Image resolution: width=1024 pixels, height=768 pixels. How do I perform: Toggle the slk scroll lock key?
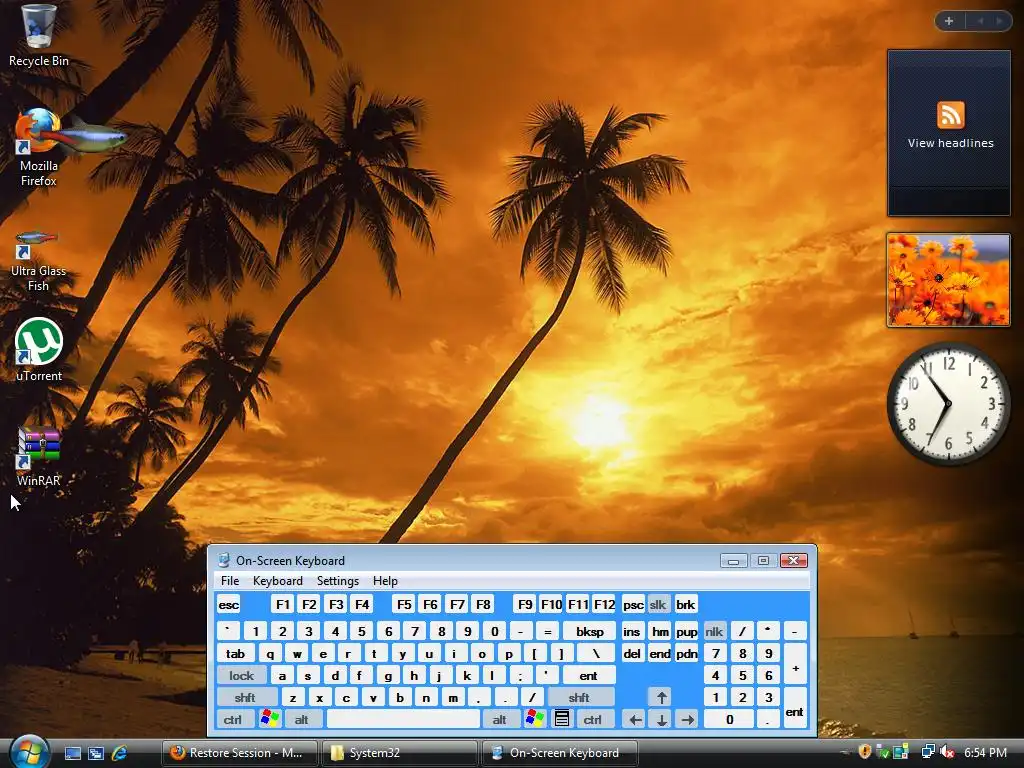click(658, 604)
